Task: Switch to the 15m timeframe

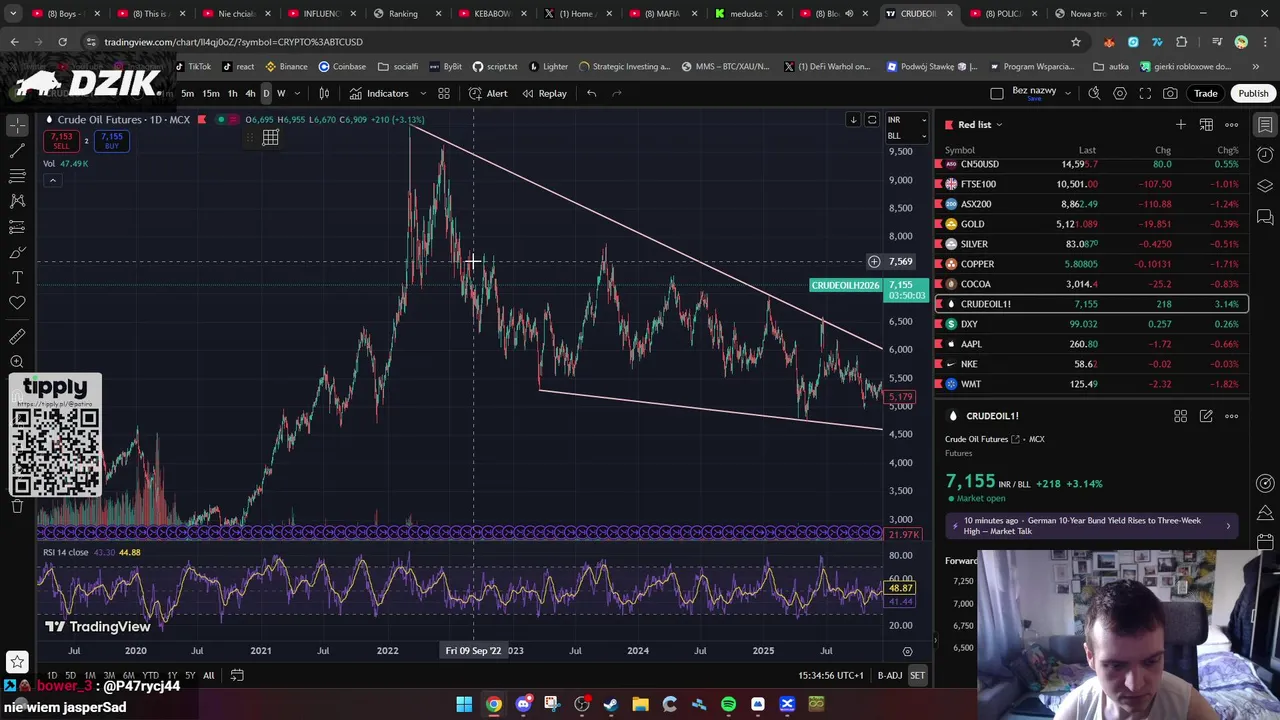Action: [211, 93]
